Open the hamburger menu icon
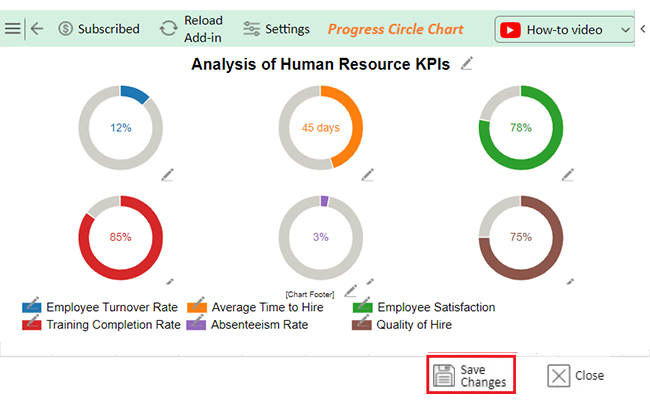Screen dimensions: 650x404 pos(12,29)
